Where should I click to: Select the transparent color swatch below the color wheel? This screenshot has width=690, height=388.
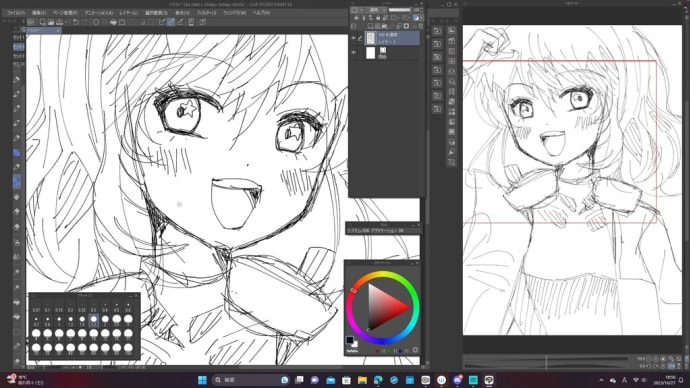pos(352,351)
